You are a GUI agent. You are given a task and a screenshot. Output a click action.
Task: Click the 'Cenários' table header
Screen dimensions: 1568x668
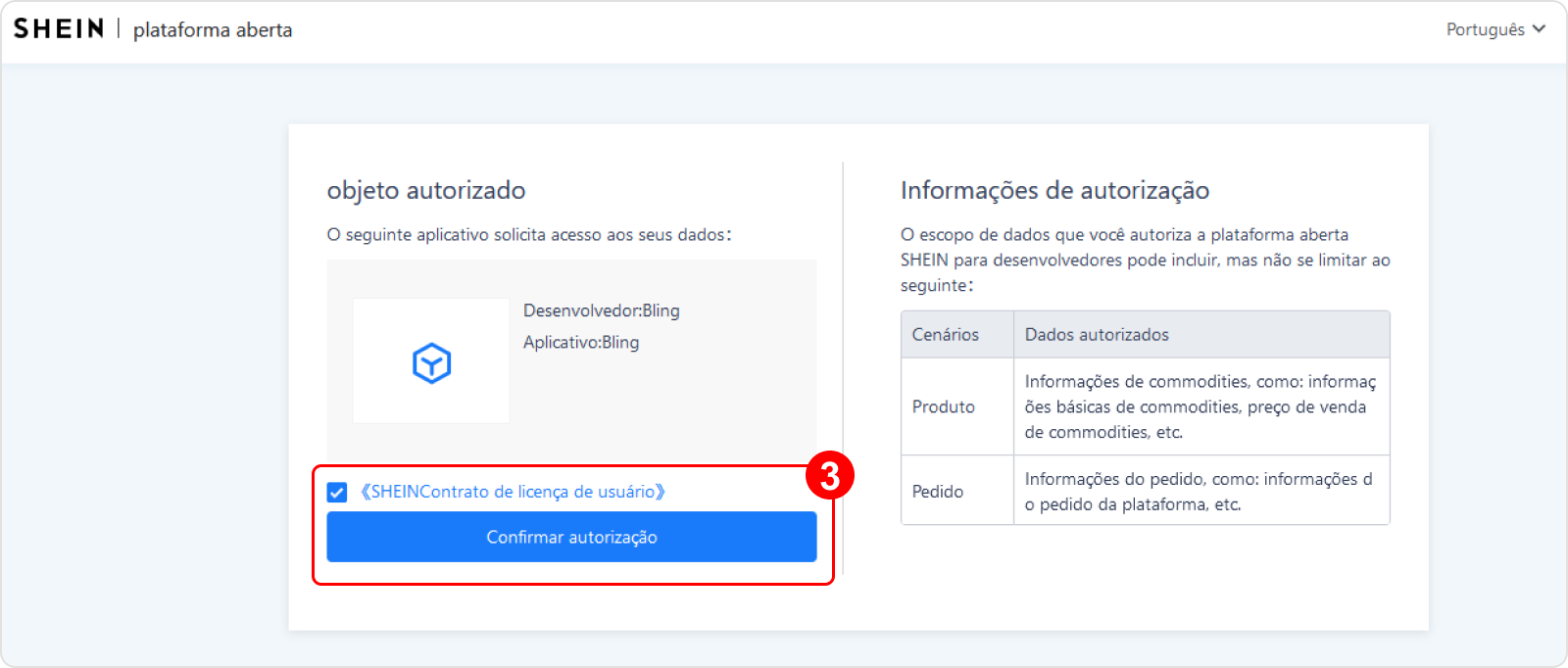pyautogui.click(x=957, y=334)
